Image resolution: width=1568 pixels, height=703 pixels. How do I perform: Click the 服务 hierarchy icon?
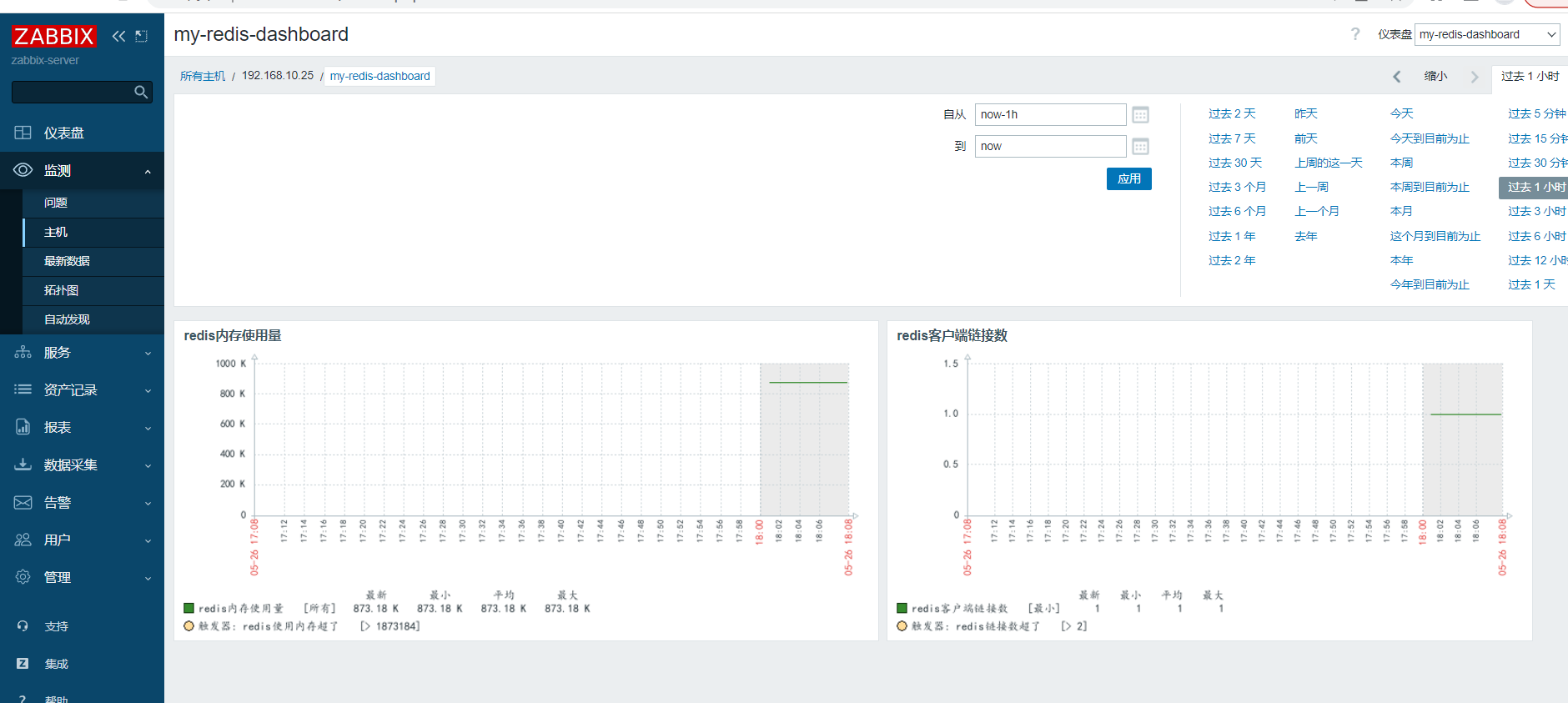coord(23,353)
